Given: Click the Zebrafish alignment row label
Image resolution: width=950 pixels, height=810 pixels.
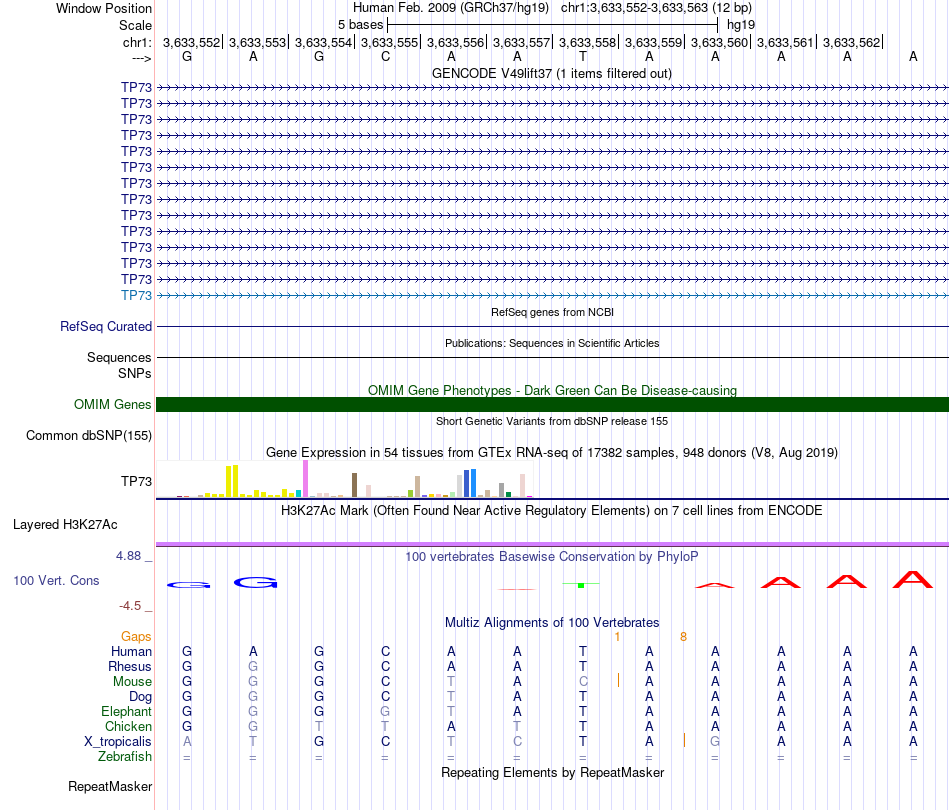Looking at the screenshot, I should coord(125,757).
